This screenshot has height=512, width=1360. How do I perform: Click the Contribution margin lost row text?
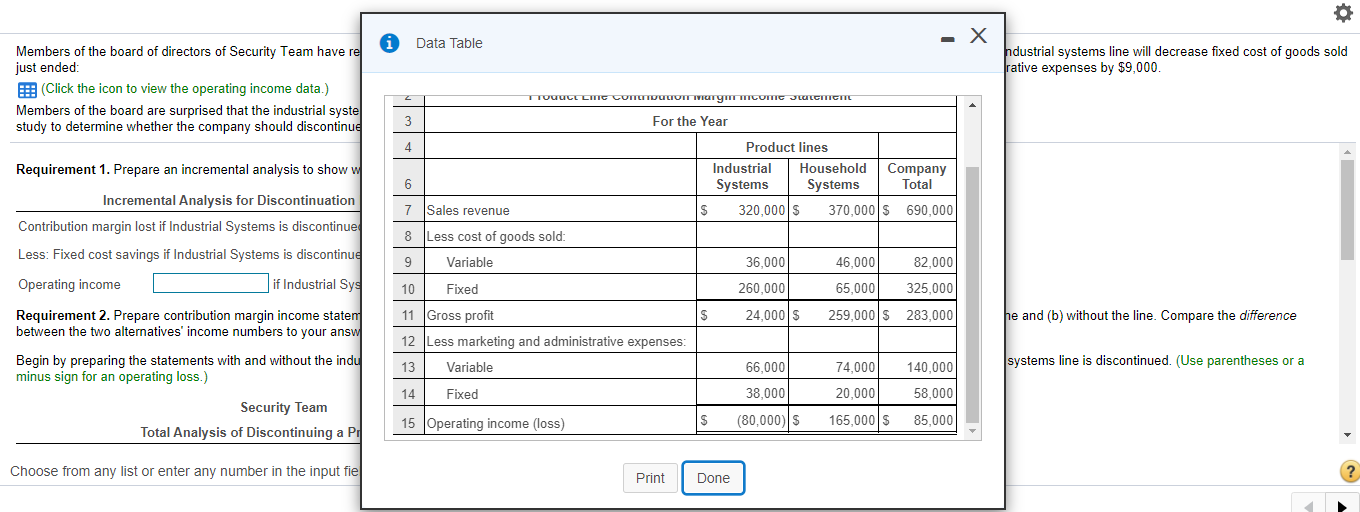(x=188, y=227)
